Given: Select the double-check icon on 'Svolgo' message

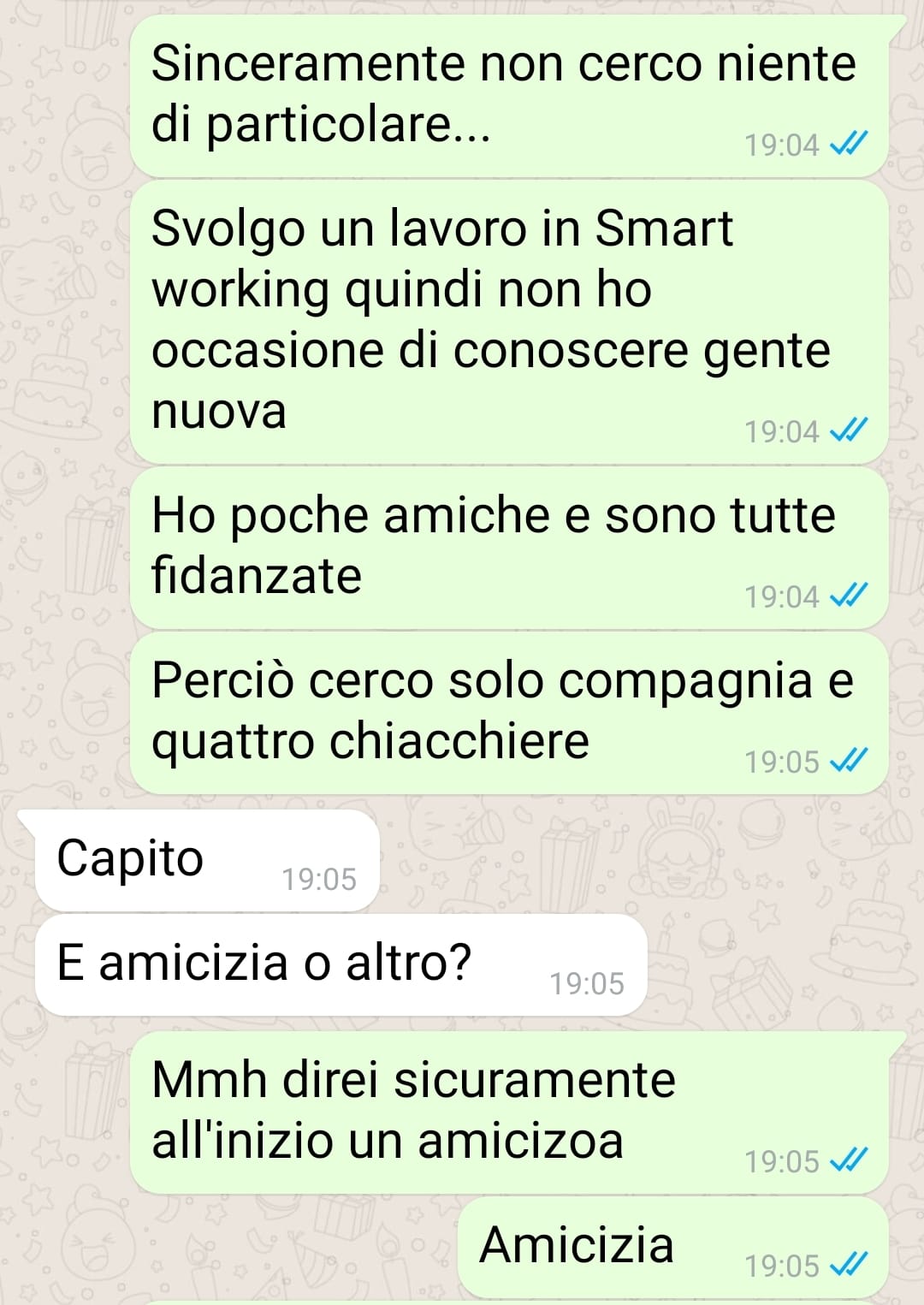Looking at the screenshot, I should (x=849, y=430).
